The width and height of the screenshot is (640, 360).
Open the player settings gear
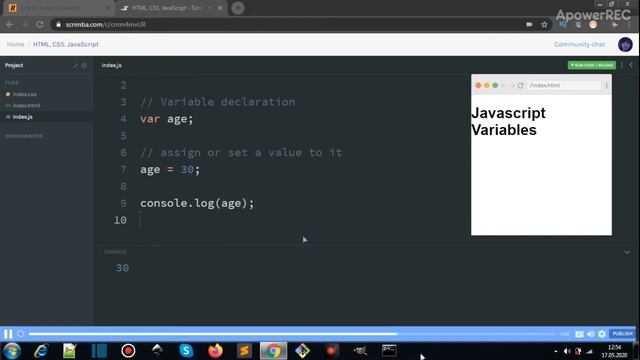[602, 334]
